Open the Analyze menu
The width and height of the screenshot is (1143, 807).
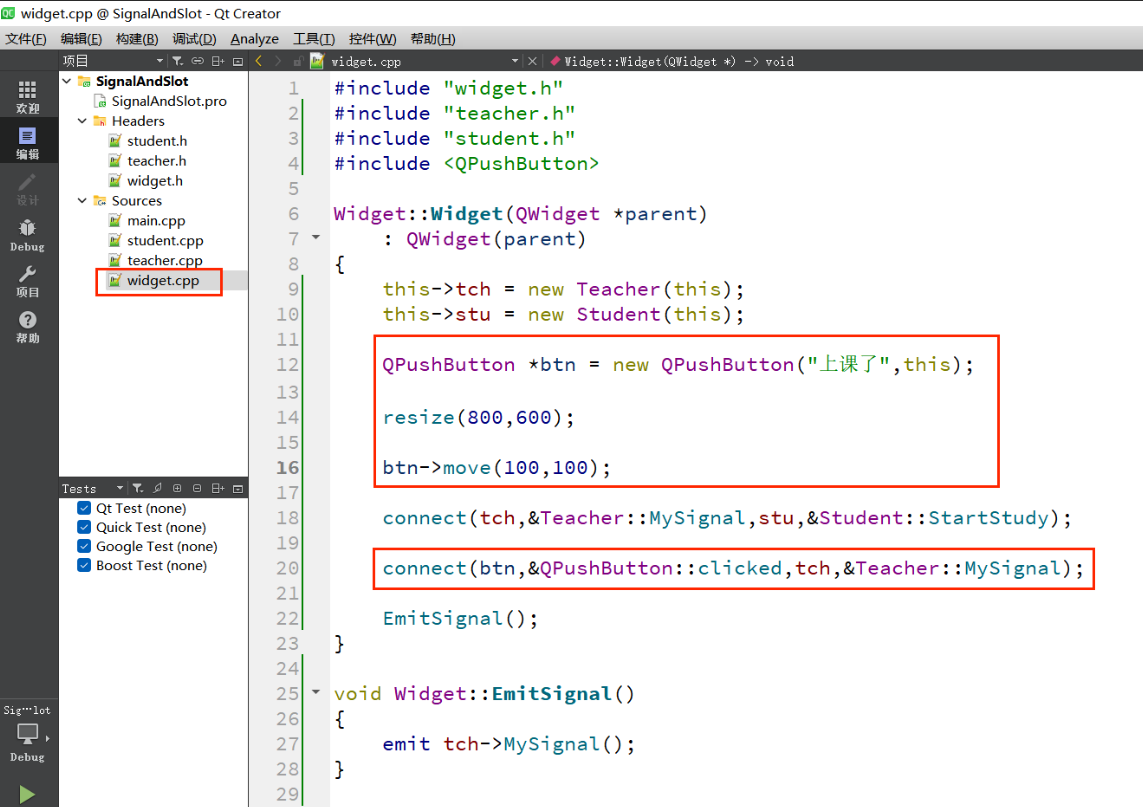(x=254, y=39)
